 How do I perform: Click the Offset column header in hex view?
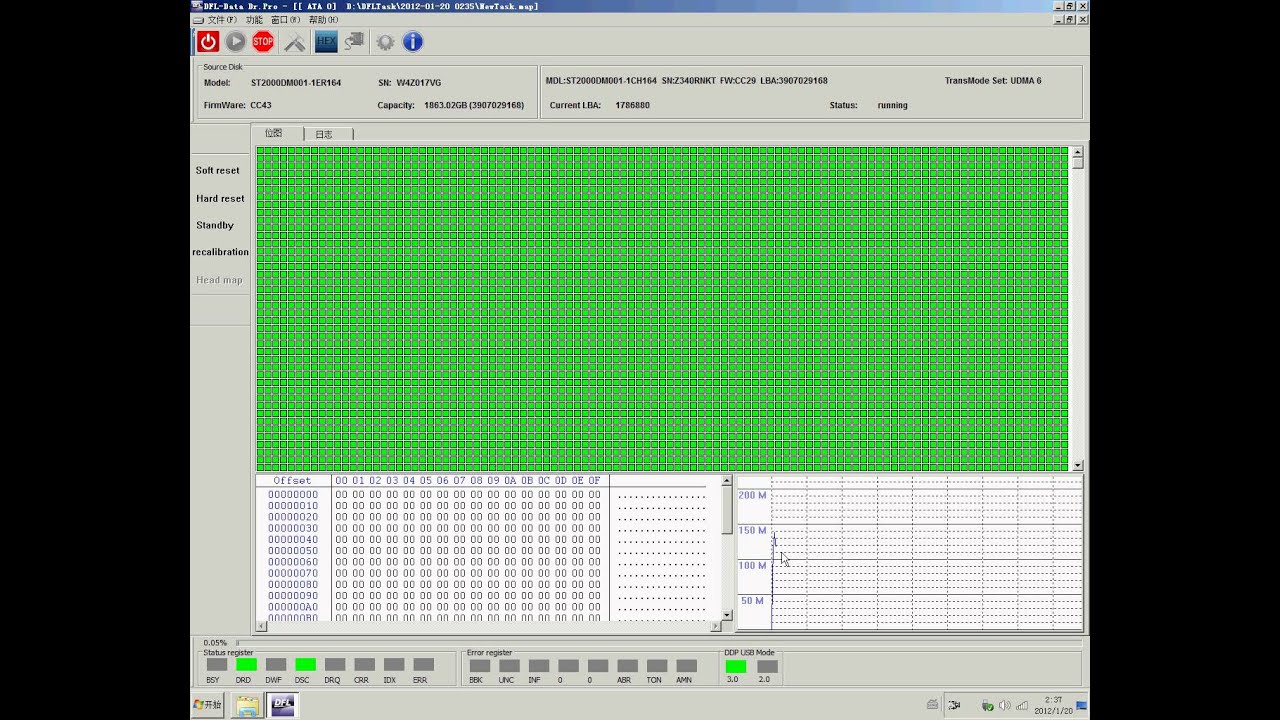(292, 481)
